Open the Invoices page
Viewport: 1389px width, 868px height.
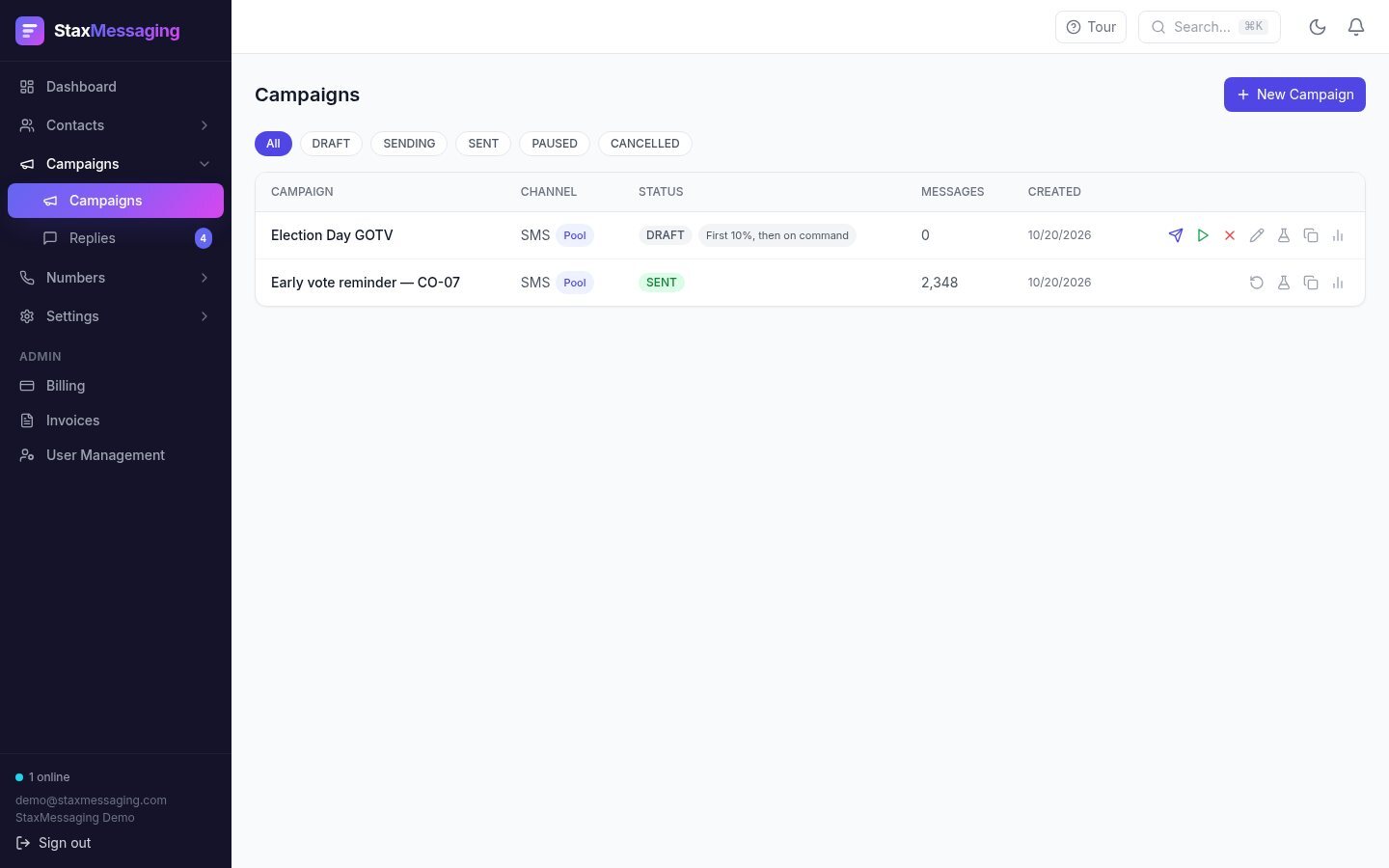coord(116,420)
